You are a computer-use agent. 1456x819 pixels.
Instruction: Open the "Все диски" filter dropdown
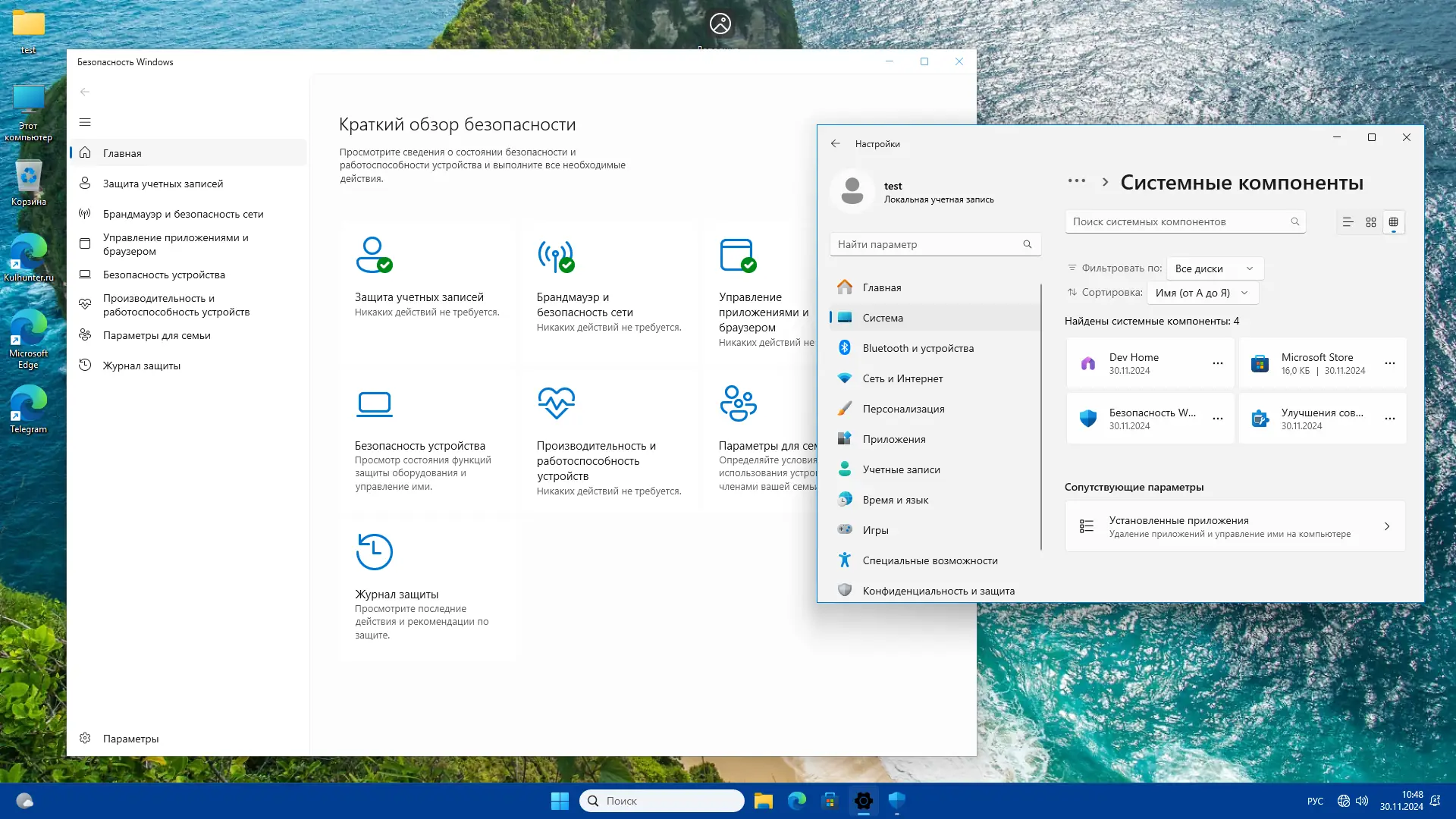point(1214,268)
